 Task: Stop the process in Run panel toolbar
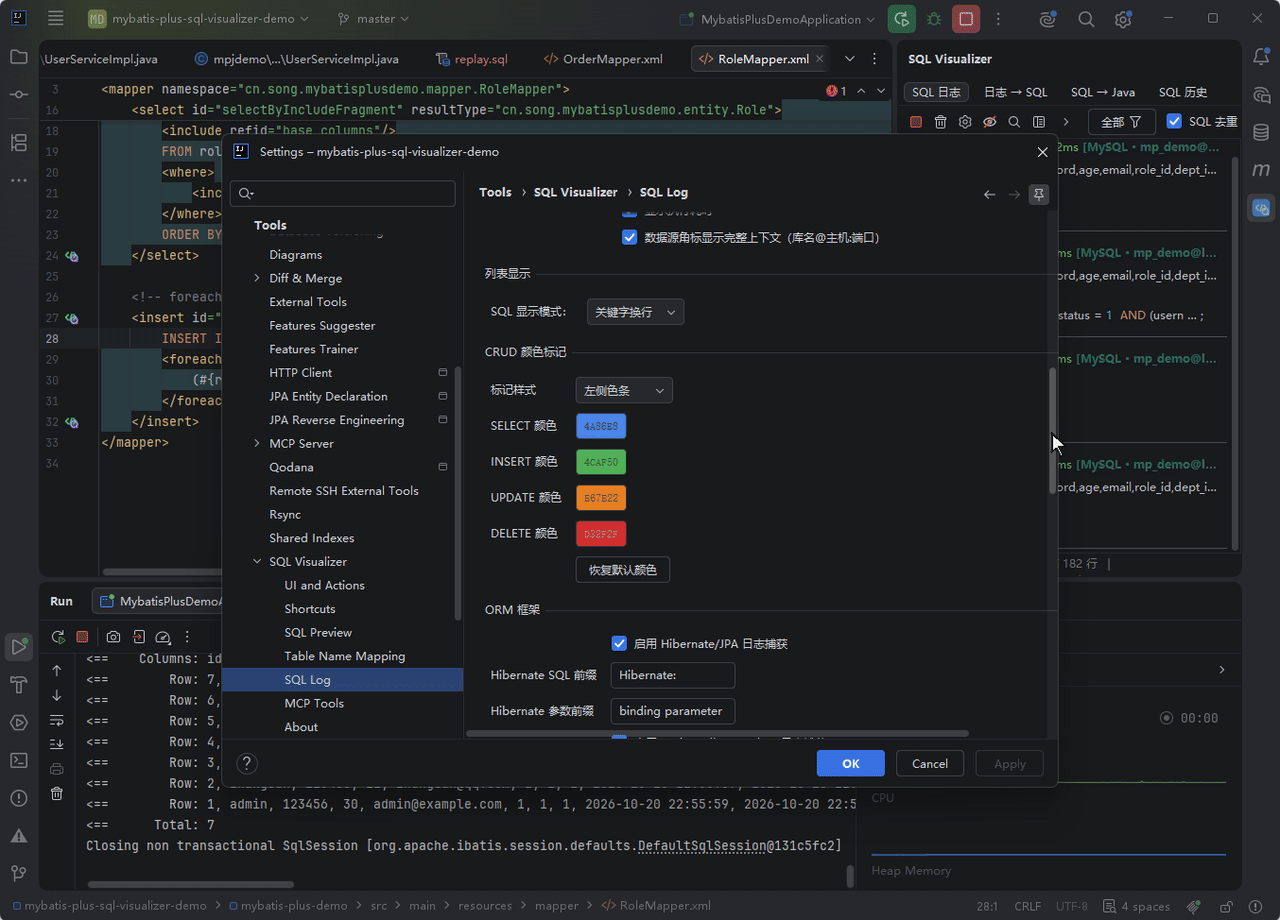click(x=82, y=637)
